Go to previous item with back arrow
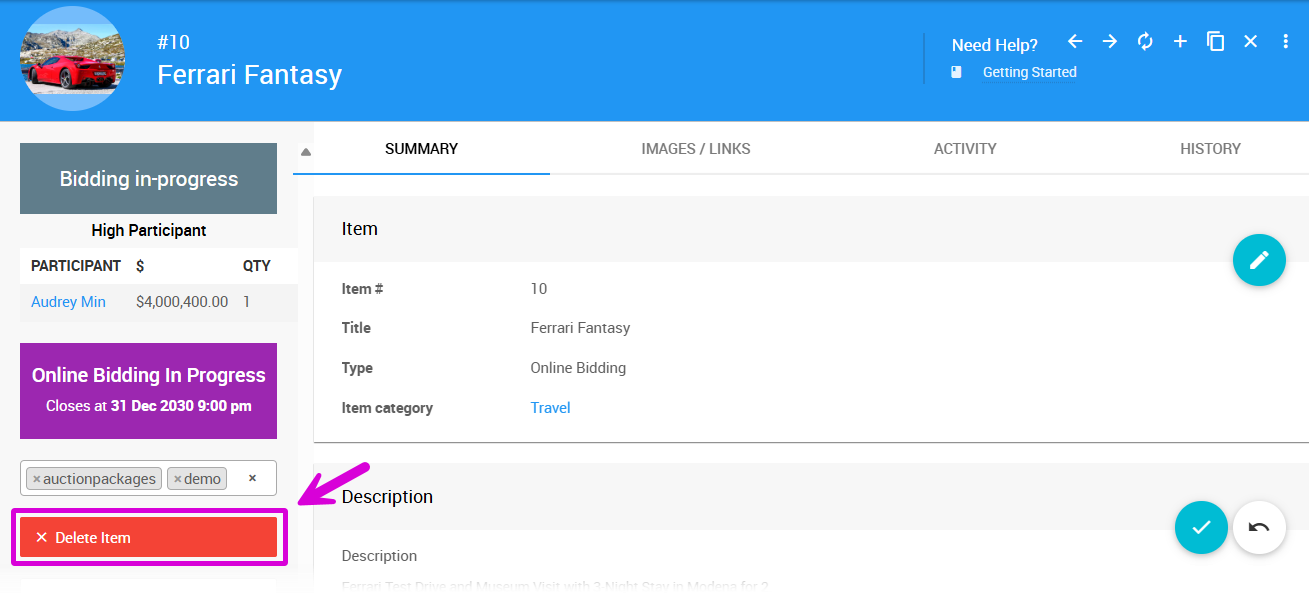This screenshot has height=594, width=1309. pos(1075,41)
